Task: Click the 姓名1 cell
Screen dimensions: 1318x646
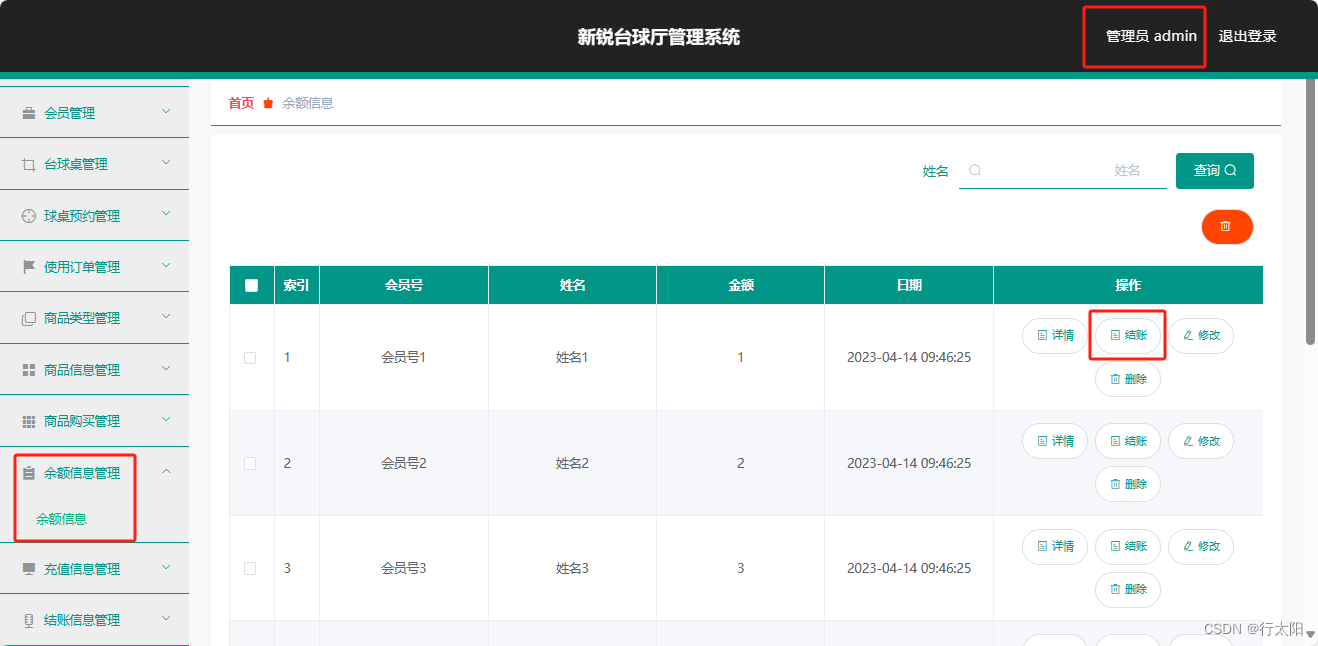Action: click(x=572, y=357)
